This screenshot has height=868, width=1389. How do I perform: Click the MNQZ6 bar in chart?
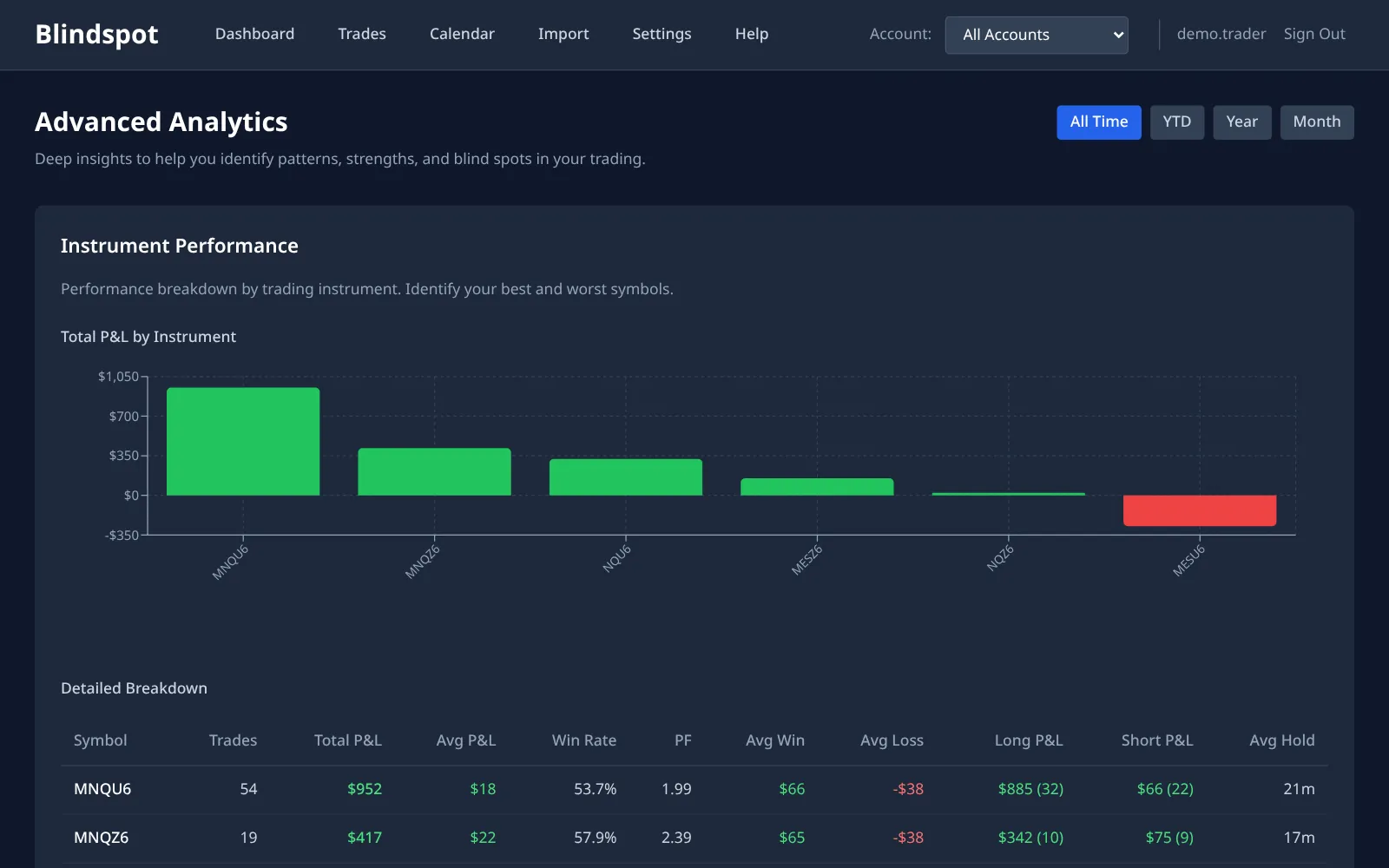click(434, 472)
